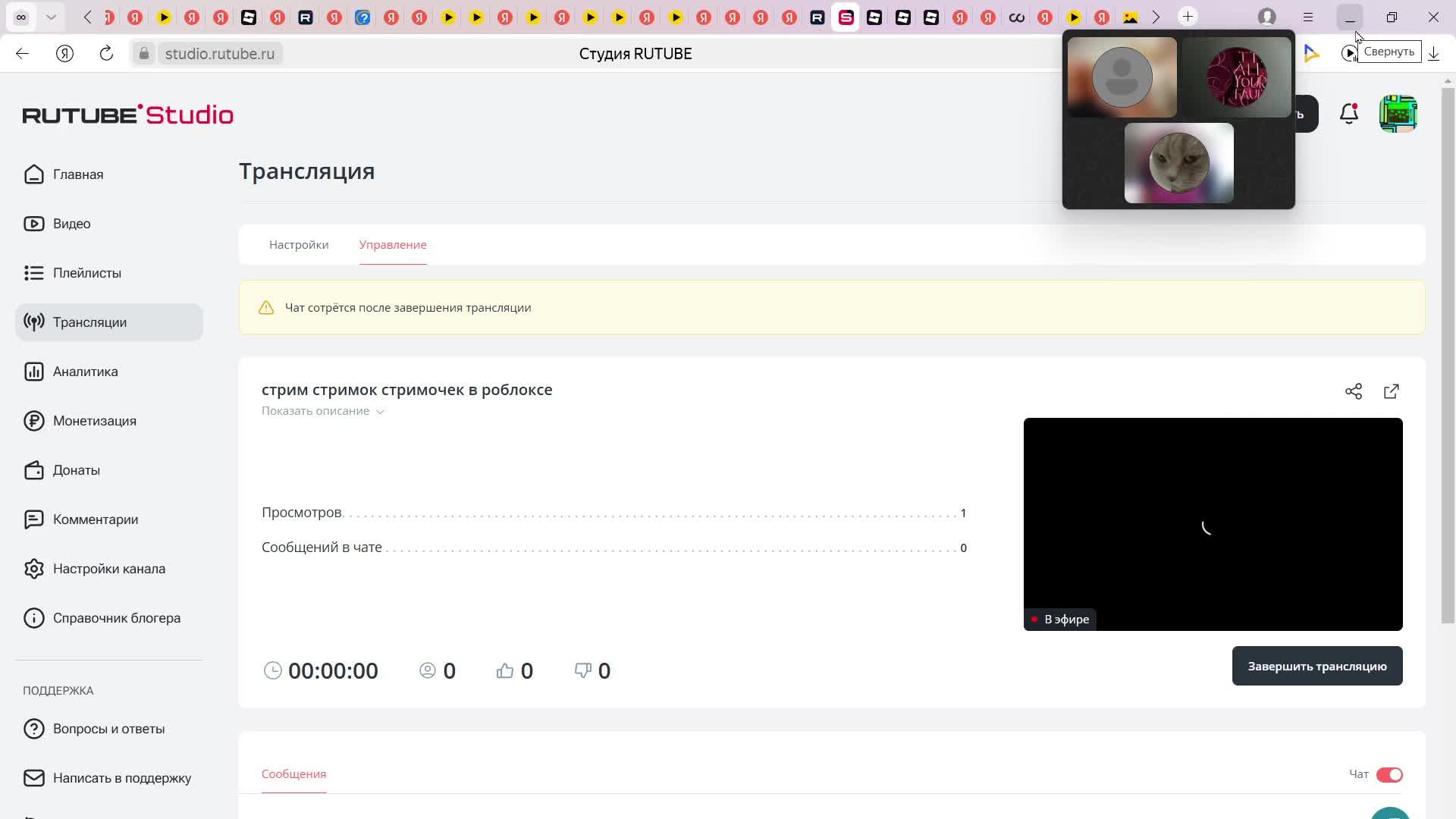The height and width of the screenshot is (819, 1456).
Task: Open browser downloads icon
Action: pos(1434,53)
